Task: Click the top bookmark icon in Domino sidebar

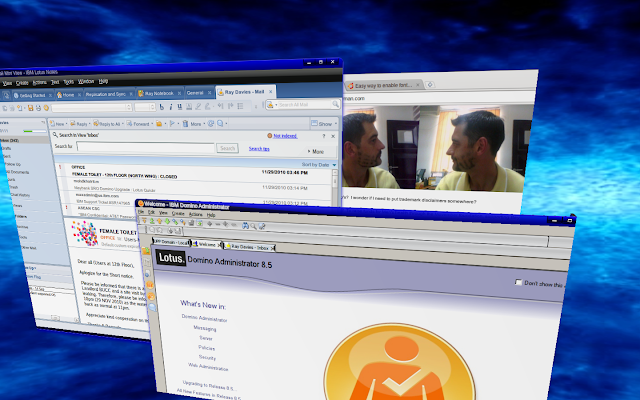Action: (x=146, y=251)
